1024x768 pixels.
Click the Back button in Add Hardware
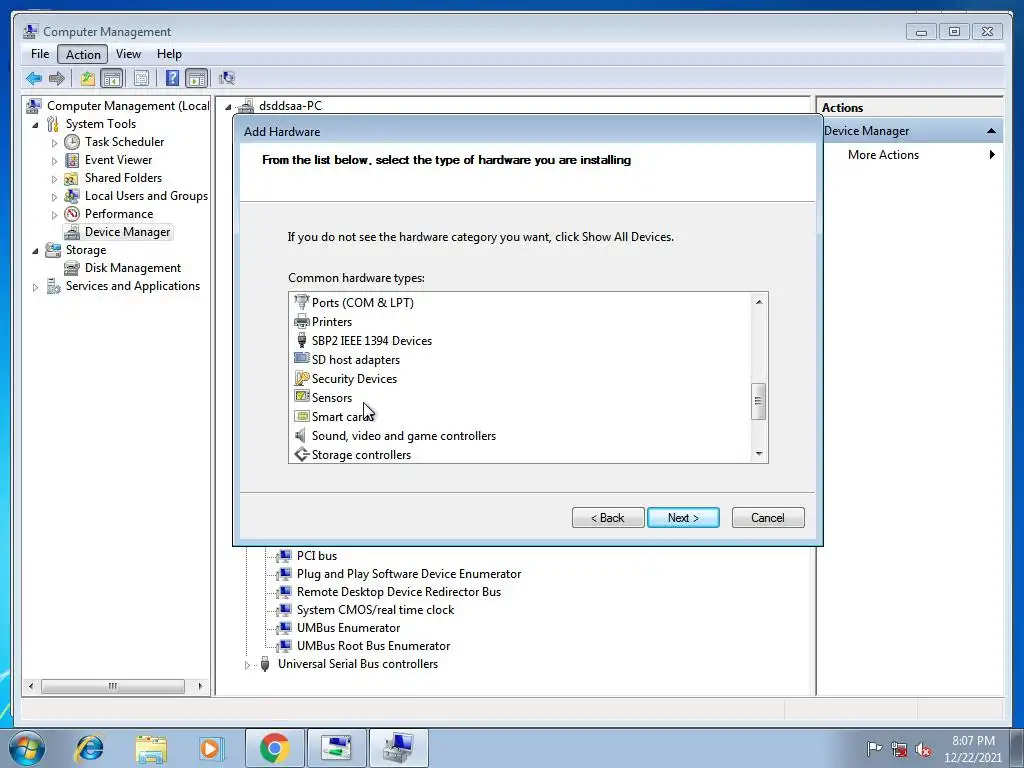point(608,518)
